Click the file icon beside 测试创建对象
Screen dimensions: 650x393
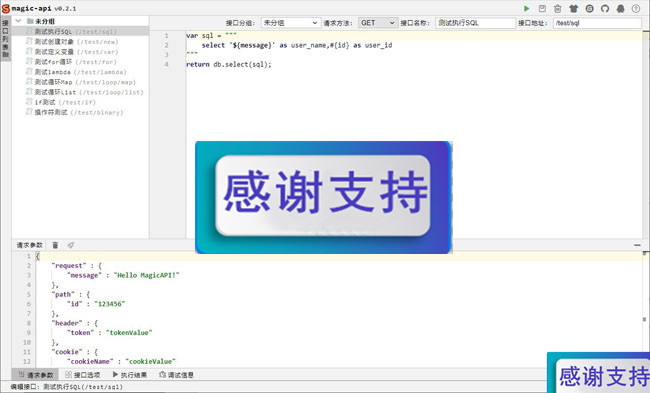pos(29,41)
